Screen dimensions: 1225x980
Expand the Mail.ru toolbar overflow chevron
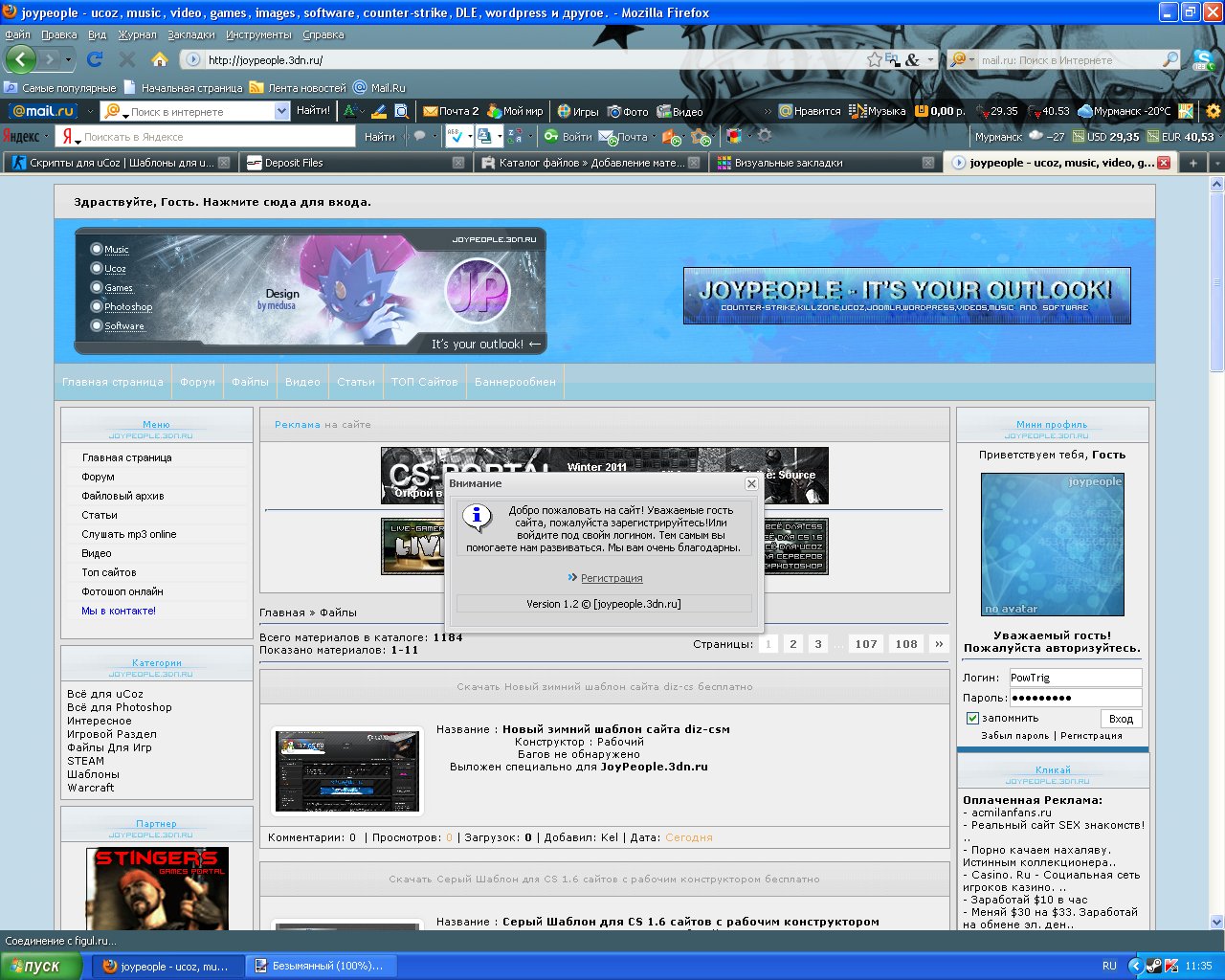[x=768, y=111]
